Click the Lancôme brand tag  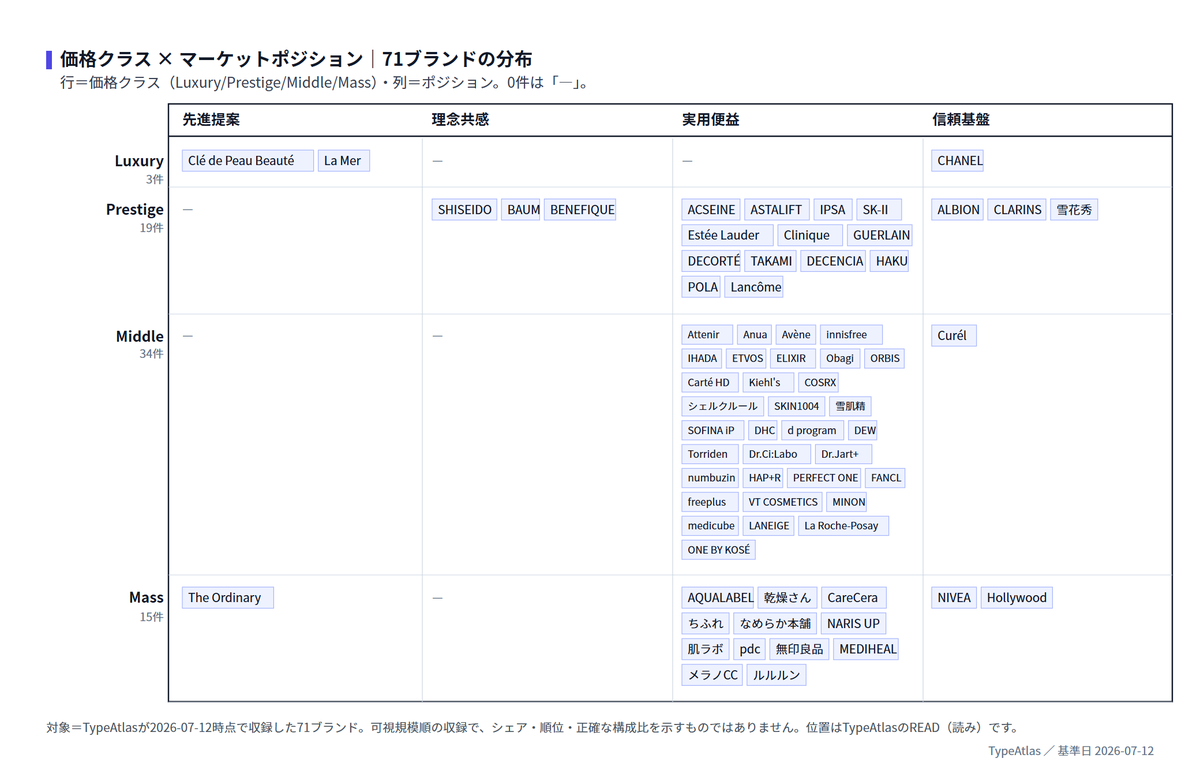tap(755, 287)
